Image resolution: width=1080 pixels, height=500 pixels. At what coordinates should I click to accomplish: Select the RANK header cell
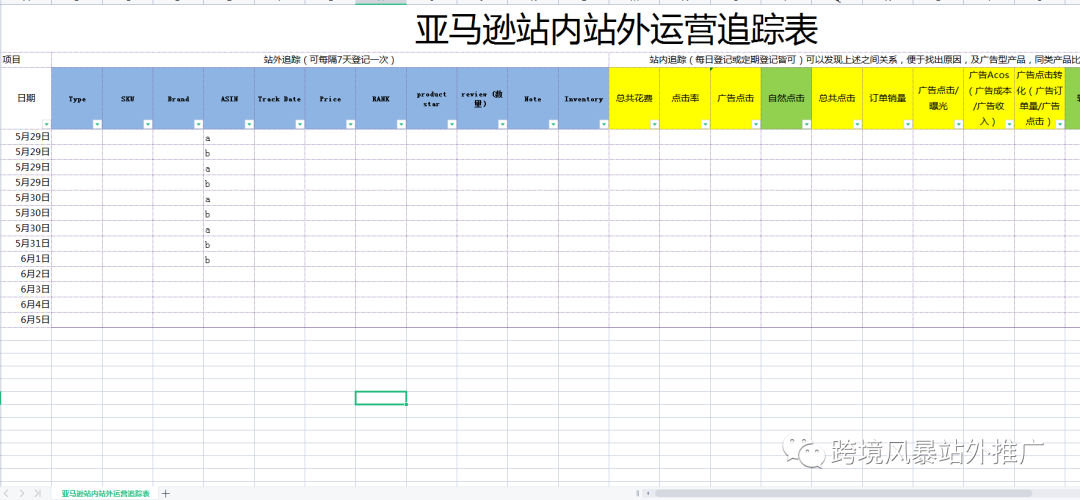point(381,98)
